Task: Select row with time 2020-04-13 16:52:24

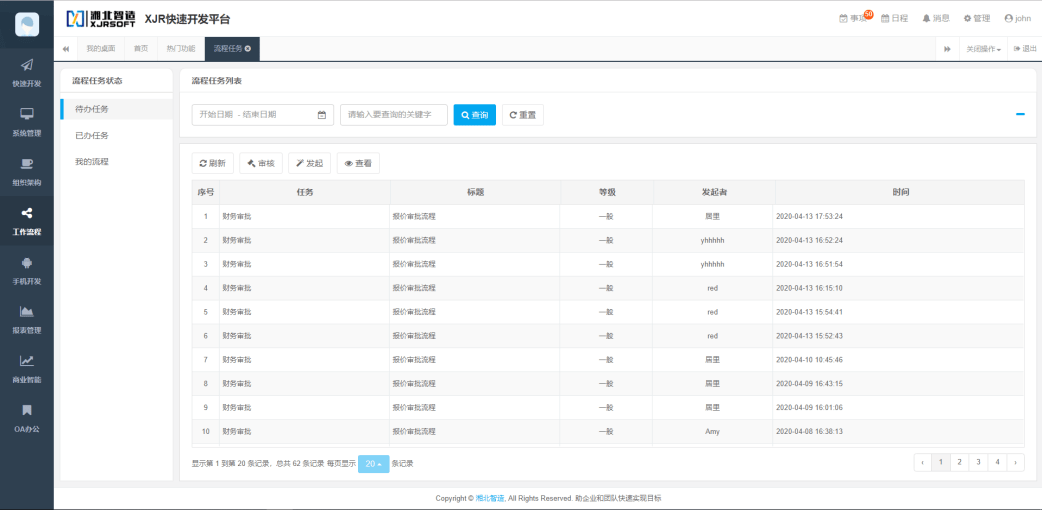Action: pyautogui.click(x=608, y=240)
